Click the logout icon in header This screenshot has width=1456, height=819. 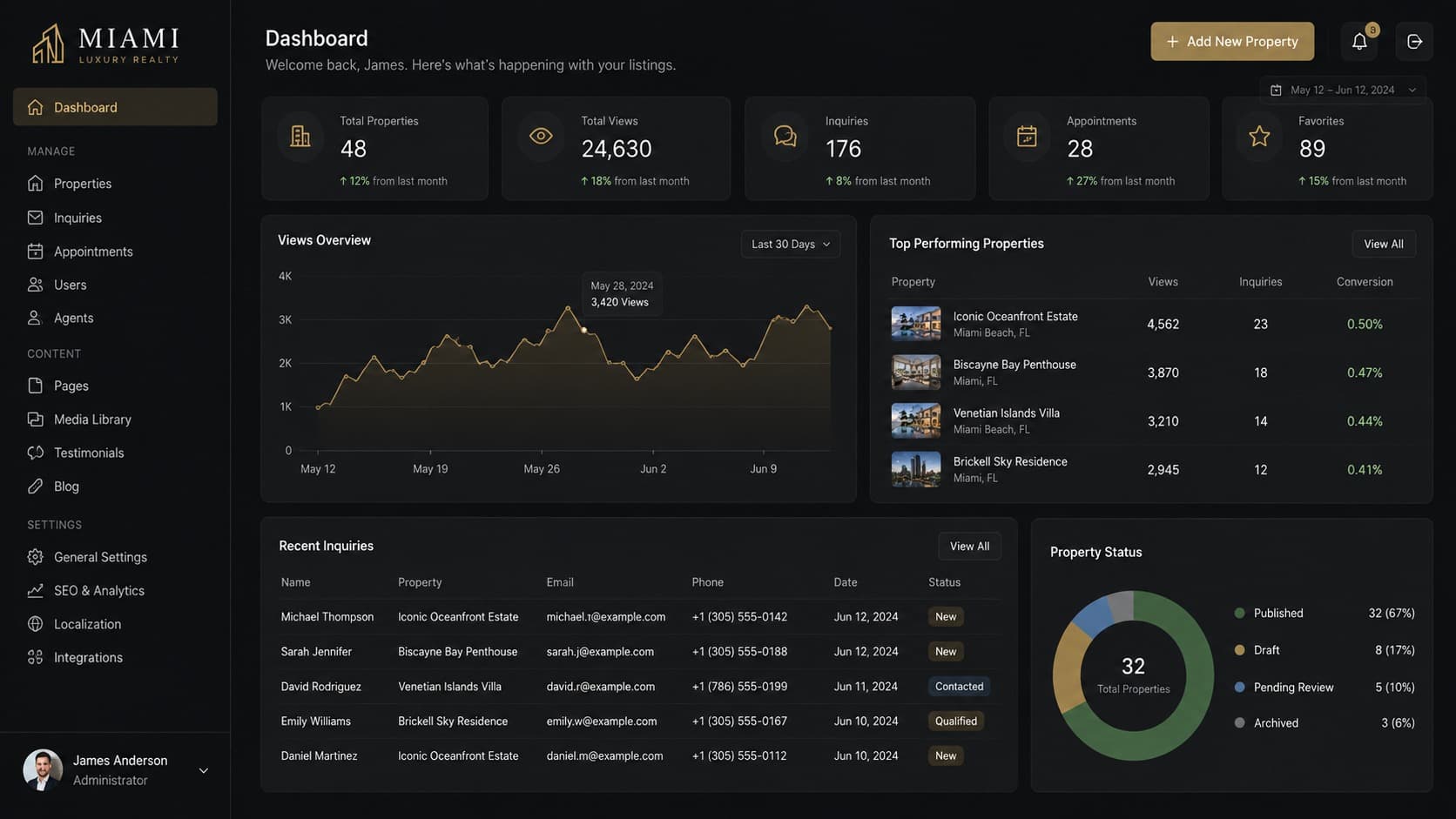coord(1414,41)
